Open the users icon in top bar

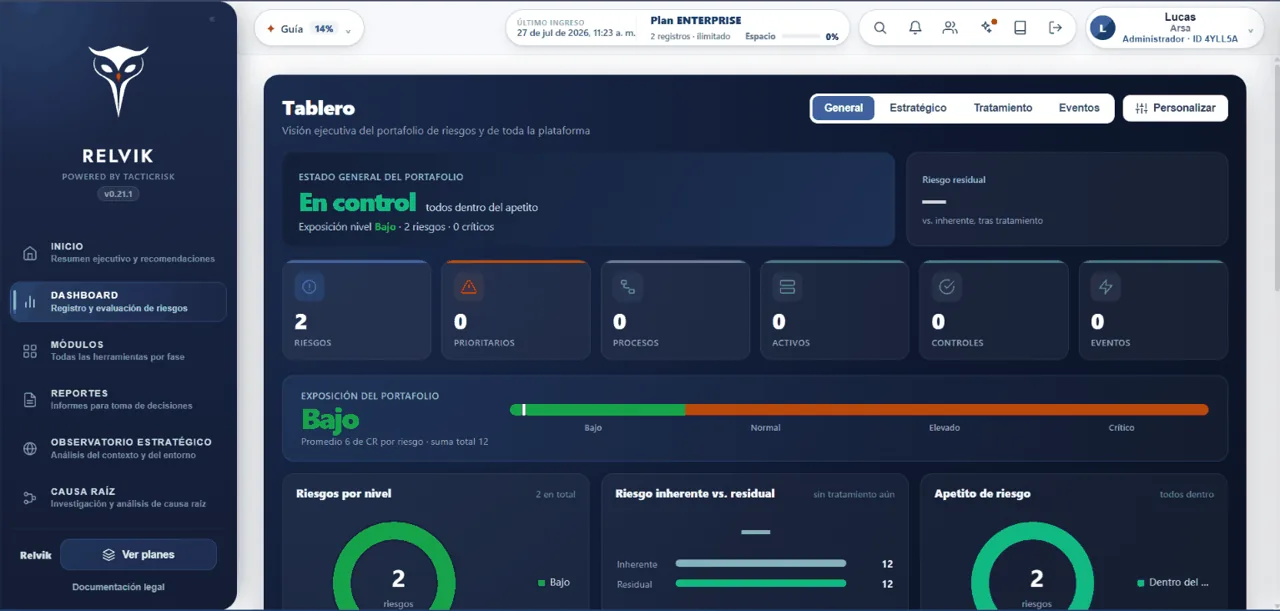pos(950,28)
